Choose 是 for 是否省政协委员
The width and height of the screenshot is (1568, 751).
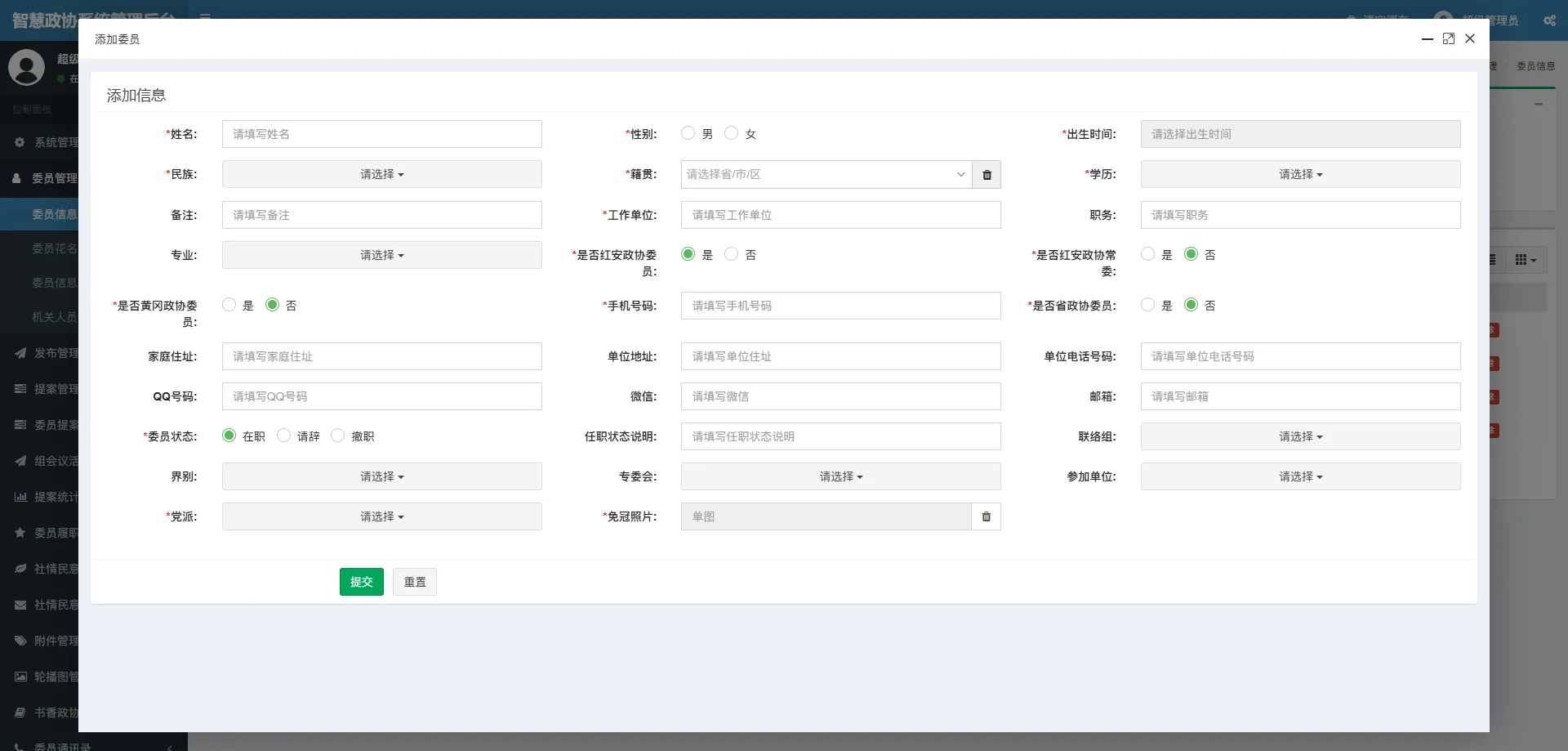coord(1147,305)
